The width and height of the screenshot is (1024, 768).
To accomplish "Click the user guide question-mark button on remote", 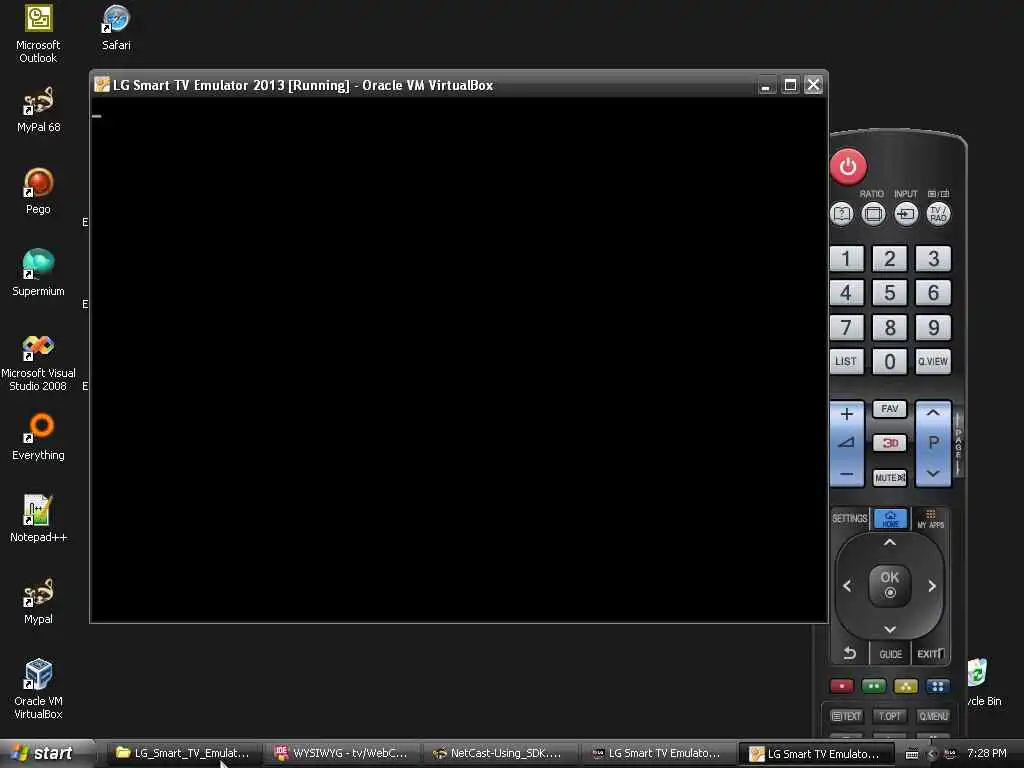I will [842, 214].
